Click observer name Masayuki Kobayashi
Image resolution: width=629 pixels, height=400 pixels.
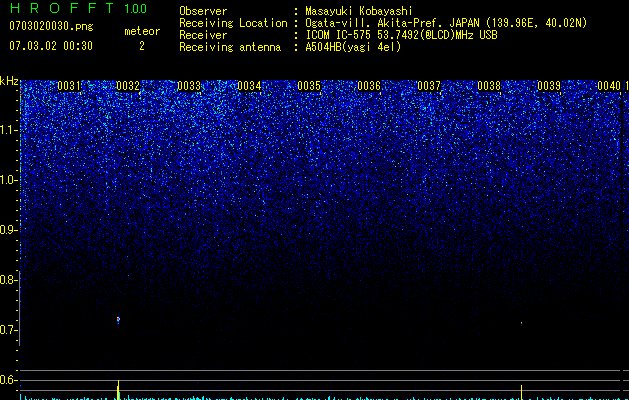coord(359,11)
